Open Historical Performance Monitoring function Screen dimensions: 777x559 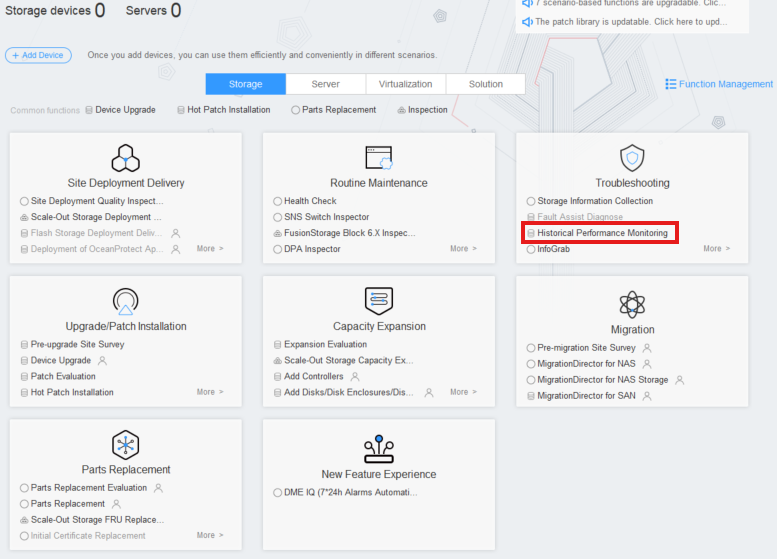point(602,232)
